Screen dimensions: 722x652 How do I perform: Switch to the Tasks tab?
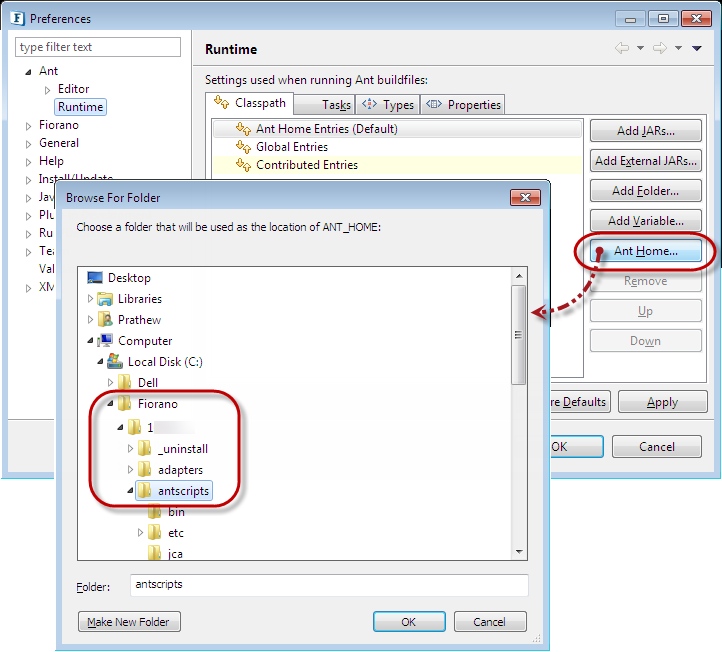pyautogui.click(x=335, y=105)
